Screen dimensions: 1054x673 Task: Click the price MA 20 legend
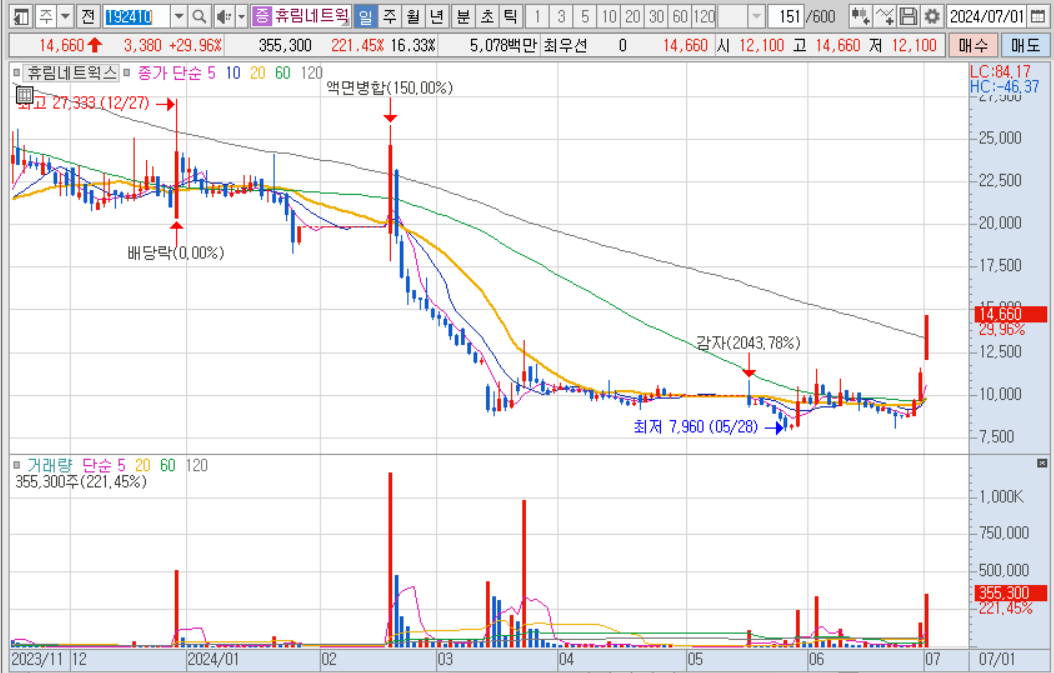257,73
